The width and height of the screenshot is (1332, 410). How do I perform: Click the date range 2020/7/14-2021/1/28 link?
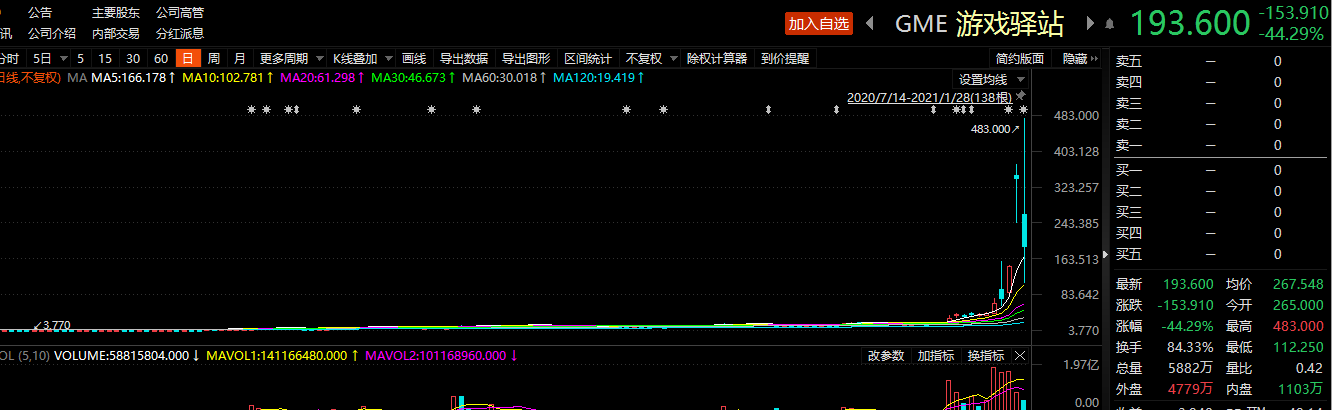[x=929, y=97]
